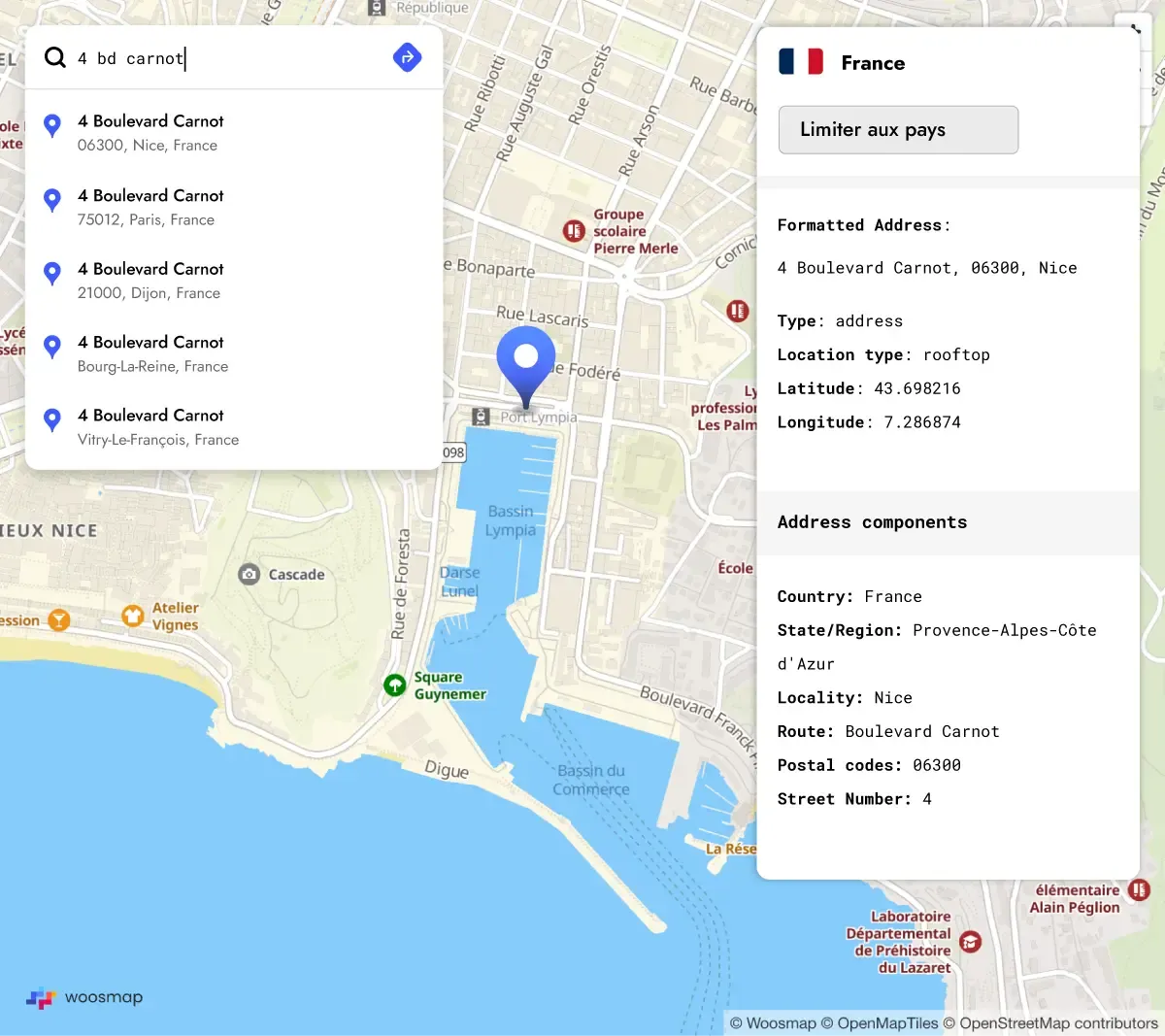
Task: Click orange bar icon near left edge
Action: pyautogui.click(x=59, y=619)
